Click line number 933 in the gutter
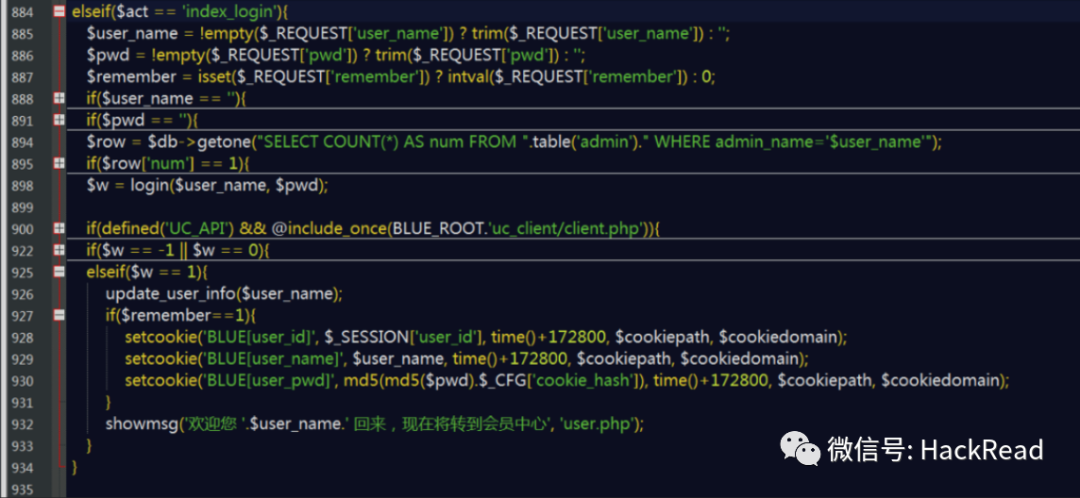The height and width of the screenshot is (498, 1080). (22, 446)
